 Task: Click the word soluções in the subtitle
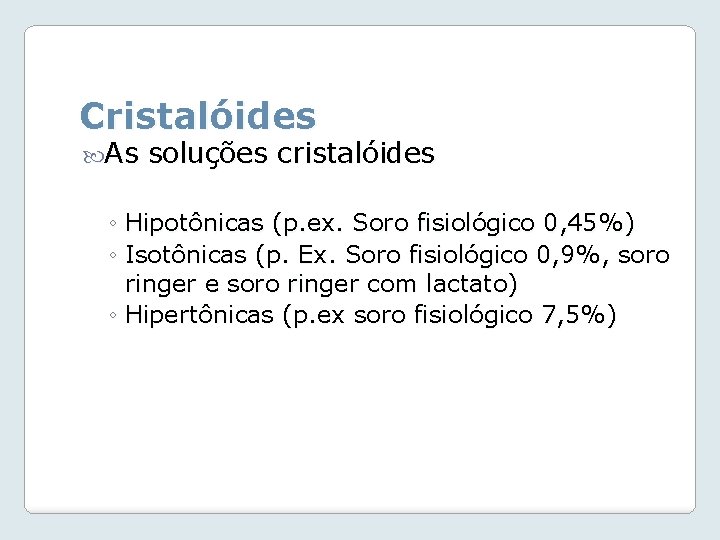tap(208, 153)
